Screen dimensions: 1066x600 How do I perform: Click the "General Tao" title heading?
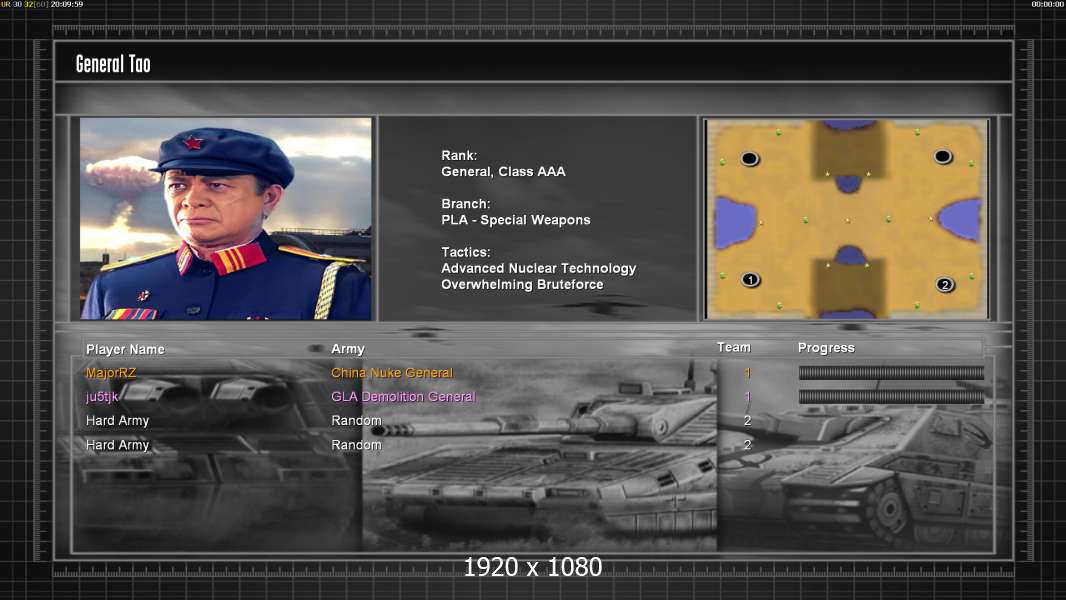coord(113,64)
